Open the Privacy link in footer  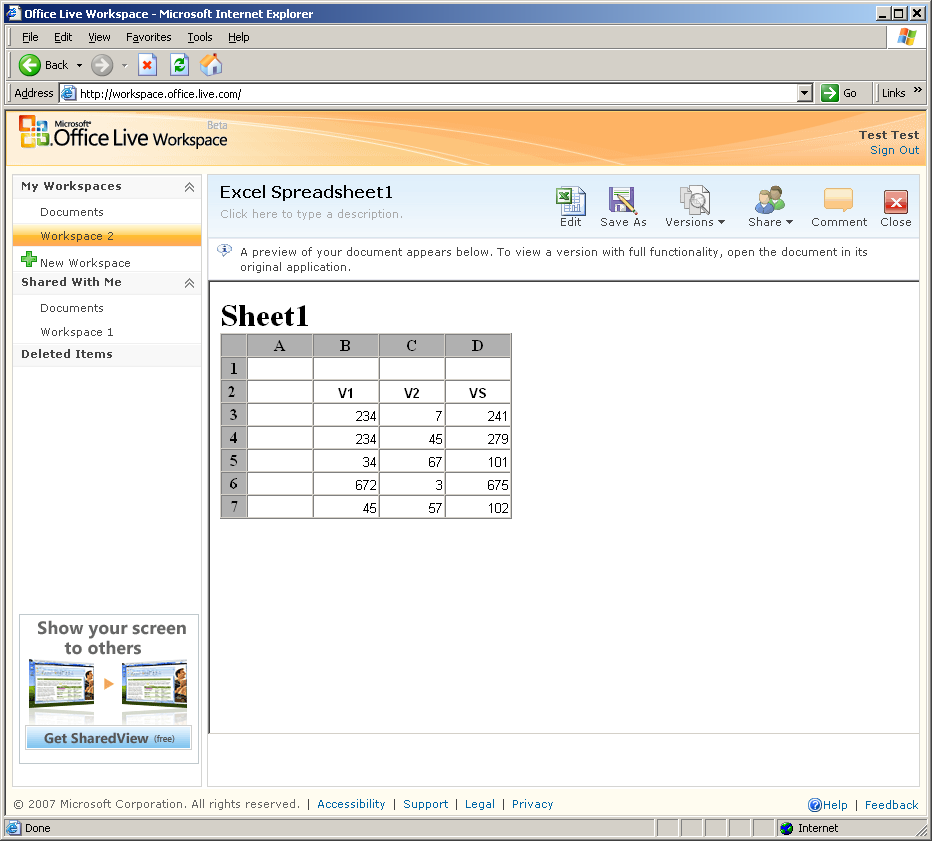click(533, 804)
